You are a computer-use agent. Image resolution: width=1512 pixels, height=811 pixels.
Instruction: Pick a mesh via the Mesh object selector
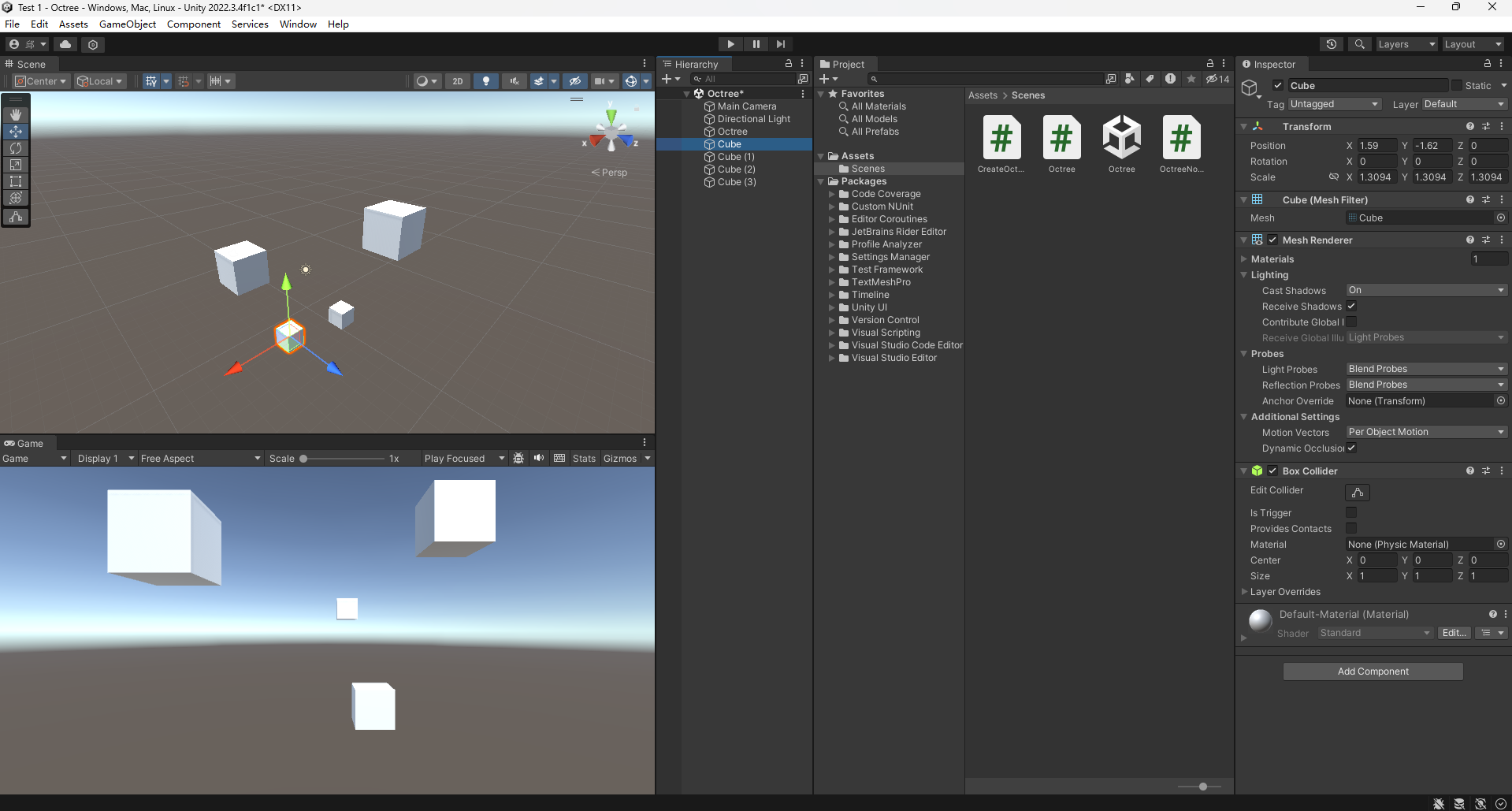[1500, 218]
